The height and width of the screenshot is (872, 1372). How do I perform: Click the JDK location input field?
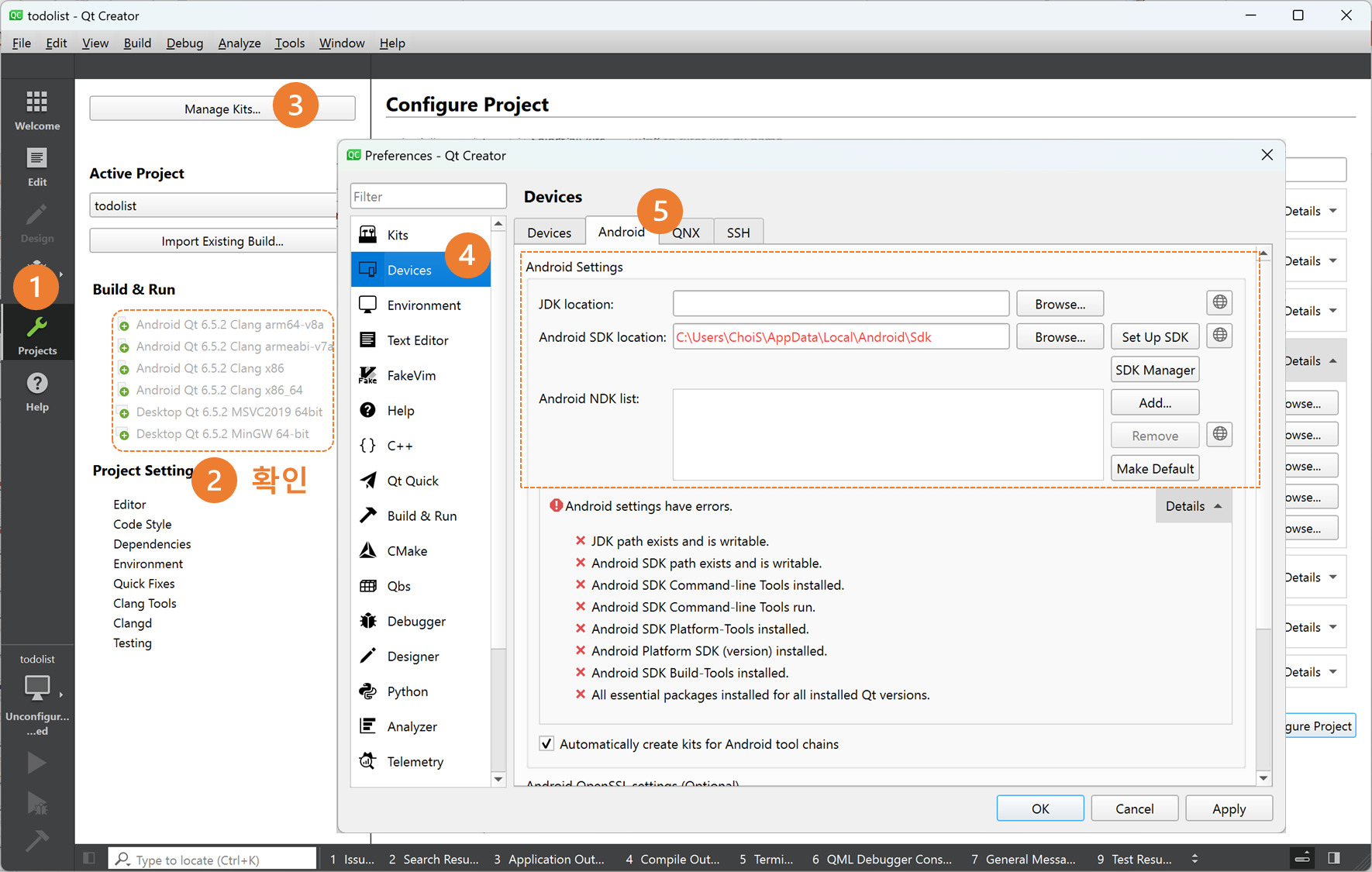(x=841, y=304)
